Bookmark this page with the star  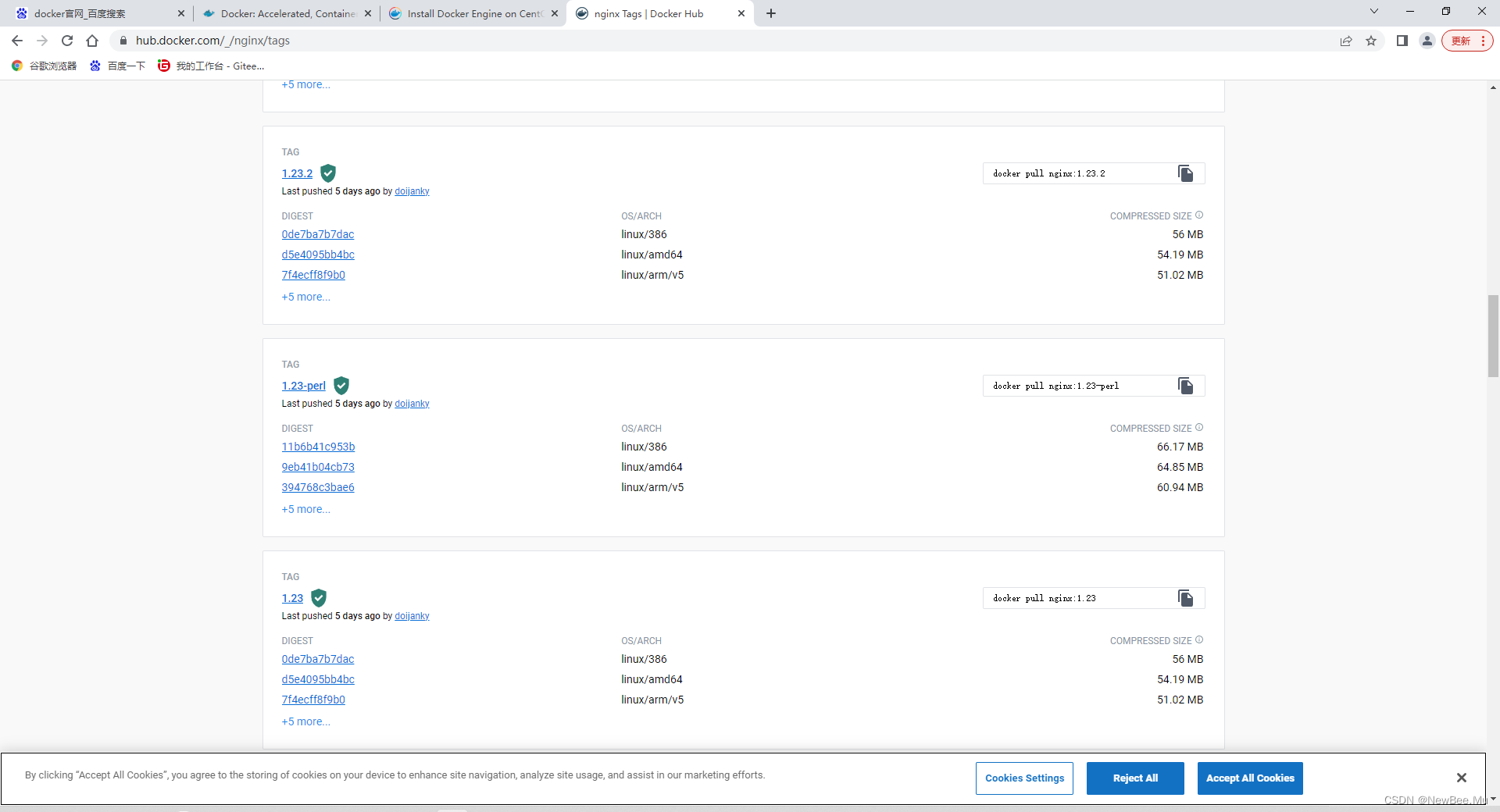pos(1371,41)
